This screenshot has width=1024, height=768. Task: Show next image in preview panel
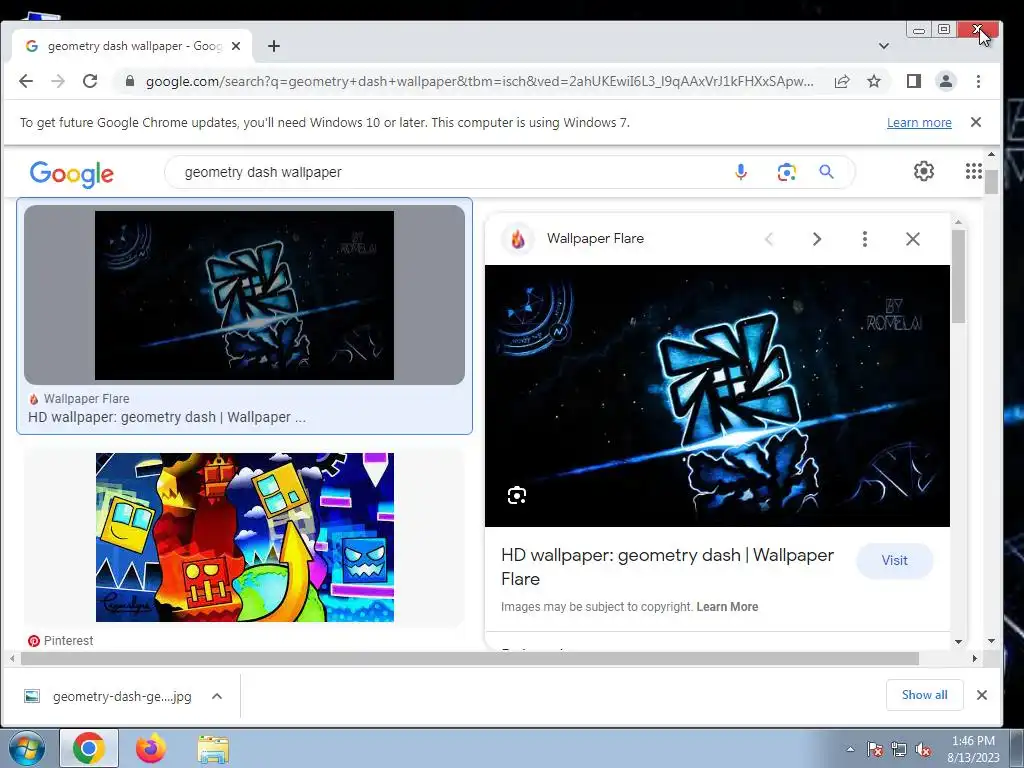click(817, 239)
